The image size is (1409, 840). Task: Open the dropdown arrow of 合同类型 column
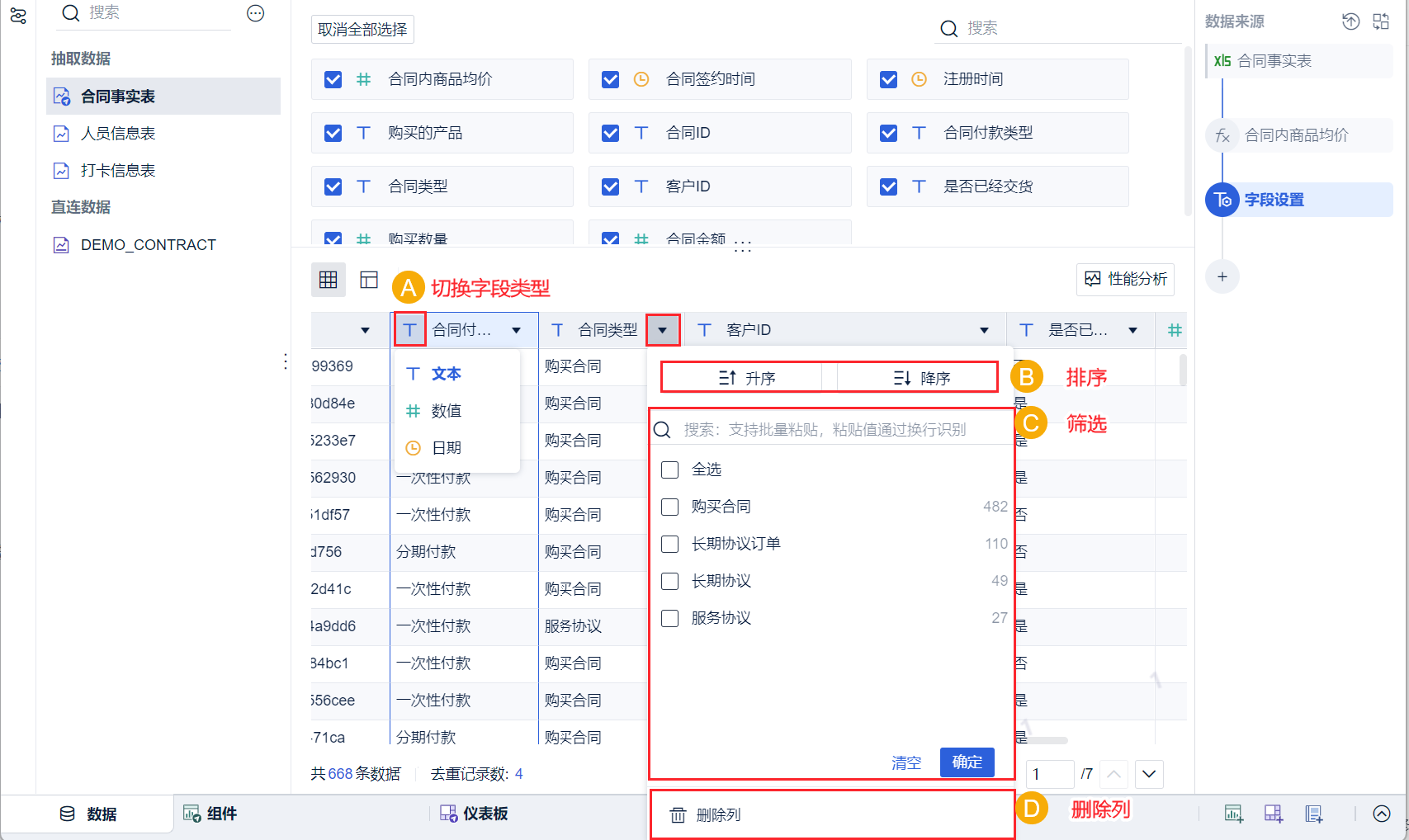coord(663,330)
